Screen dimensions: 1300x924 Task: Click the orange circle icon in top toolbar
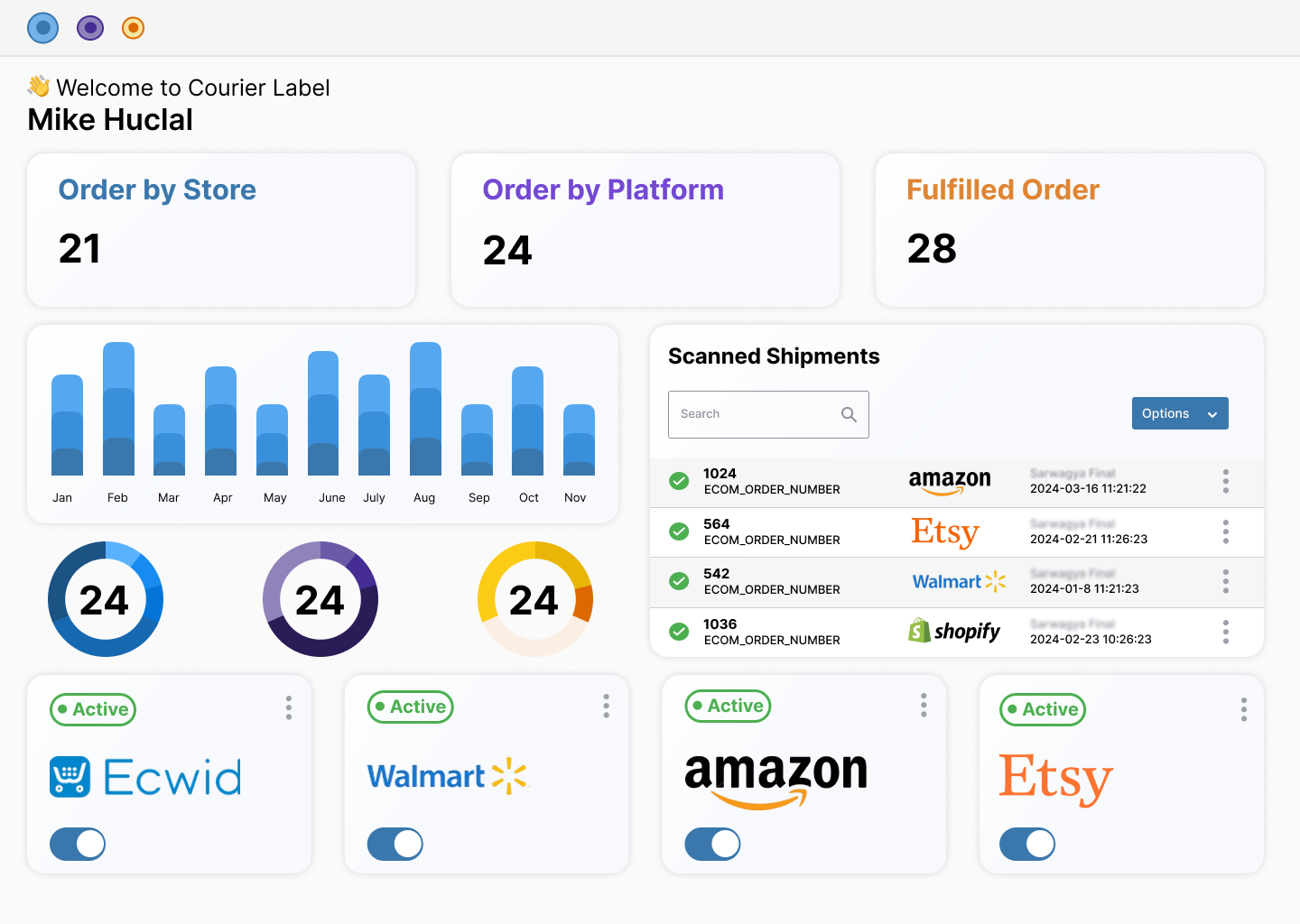tap(133, 28)
